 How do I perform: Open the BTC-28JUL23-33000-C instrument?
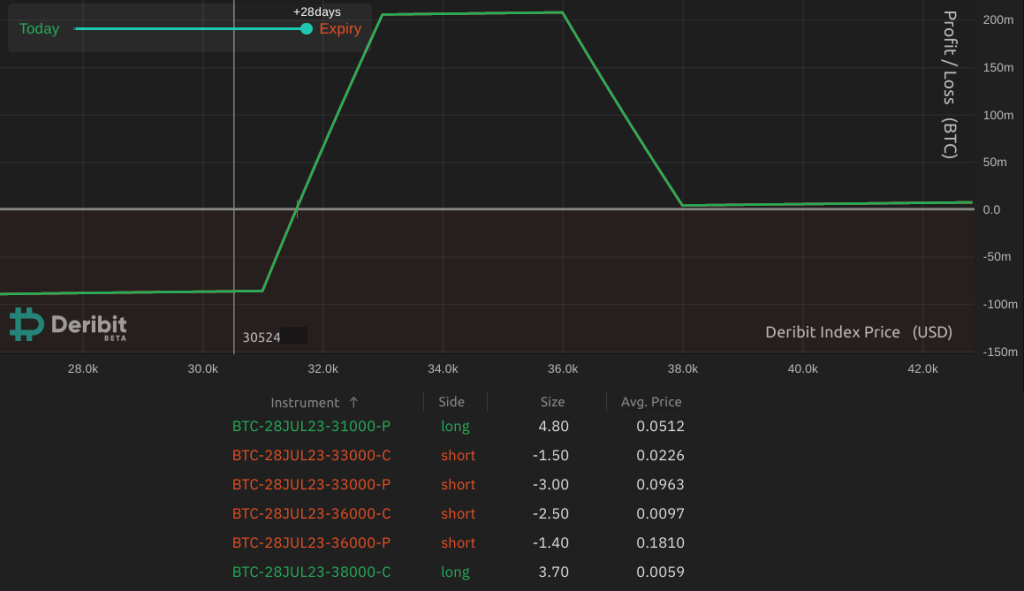(311, 455)
